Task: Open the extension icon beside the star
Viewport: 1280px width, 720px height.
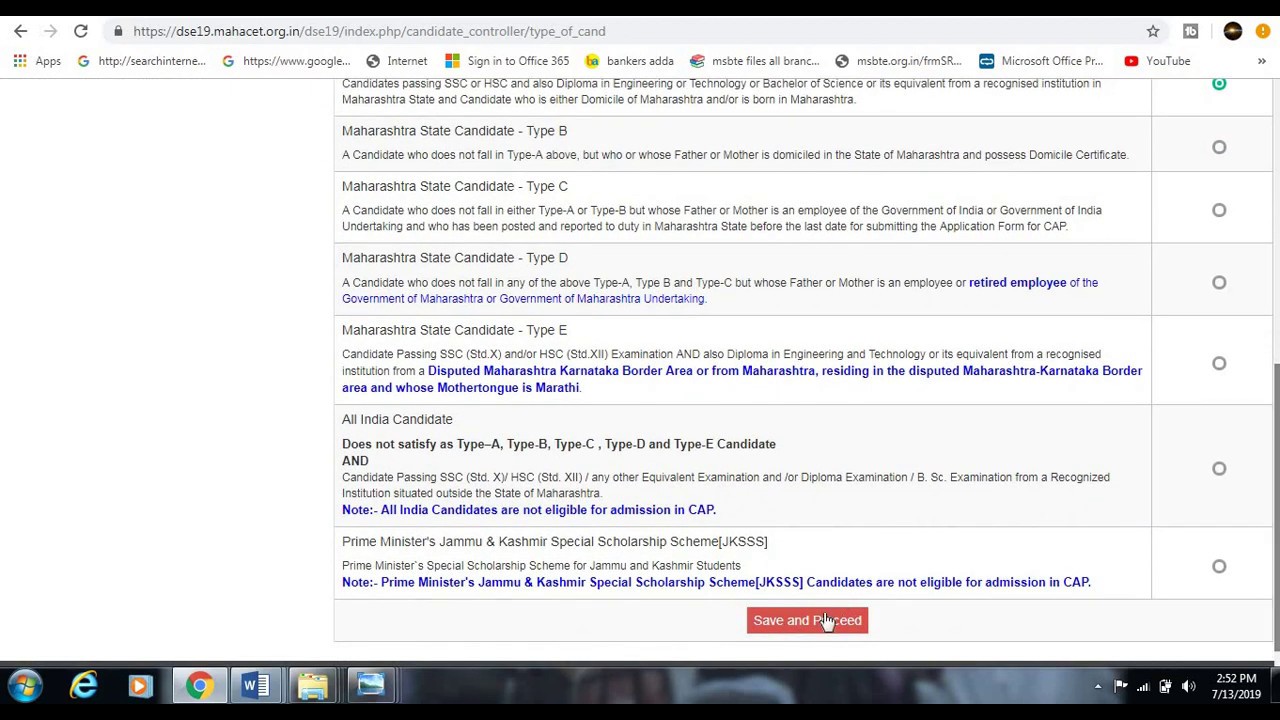Action: pos(1190,31)
